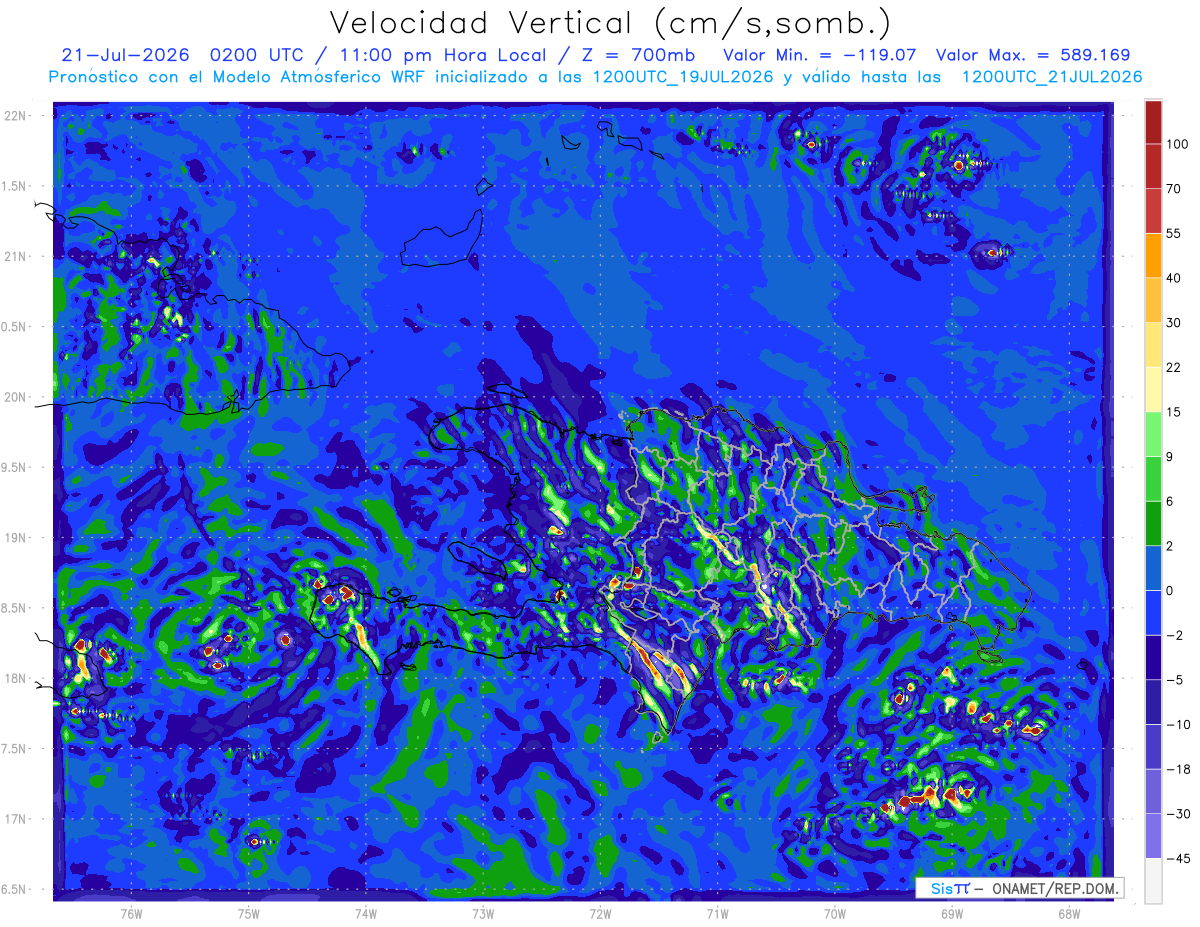
Task: Click the "Valor Min. = -119.07" text
Action: pos(819,55)
